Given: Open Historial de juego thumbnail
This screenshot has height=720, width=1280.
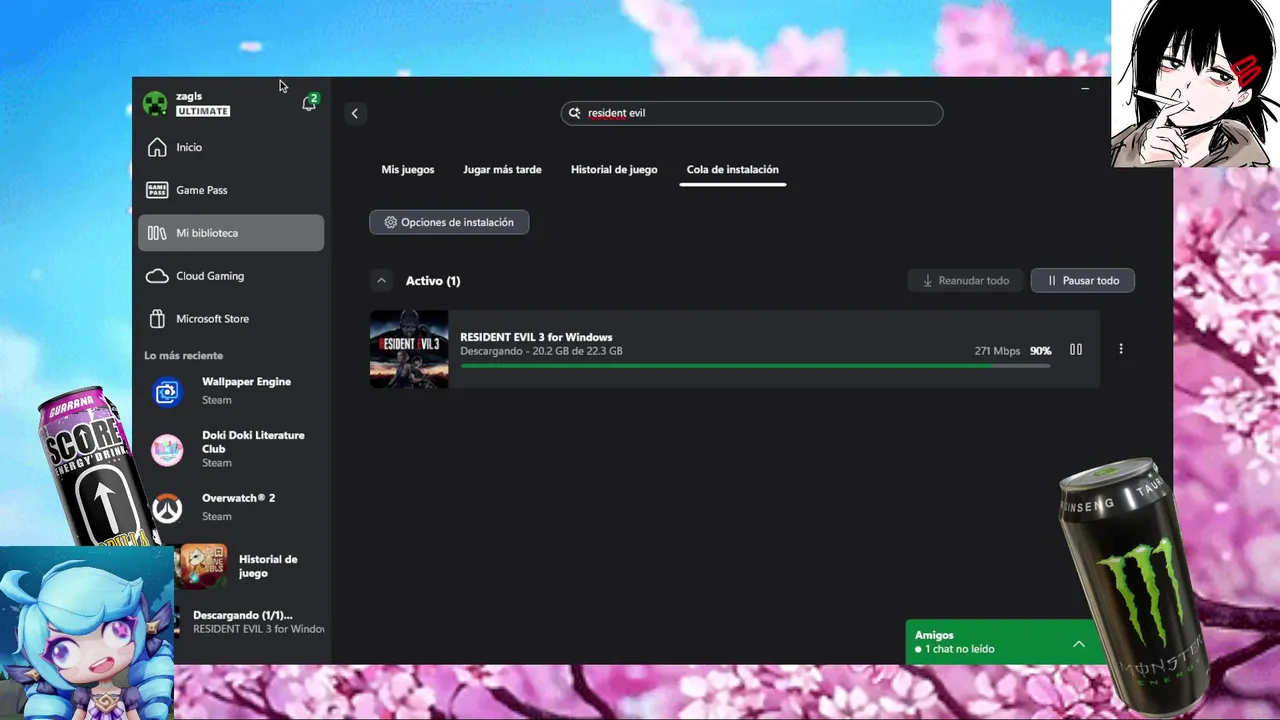Looking at the screenshot, I should click(x=203, y=566).
